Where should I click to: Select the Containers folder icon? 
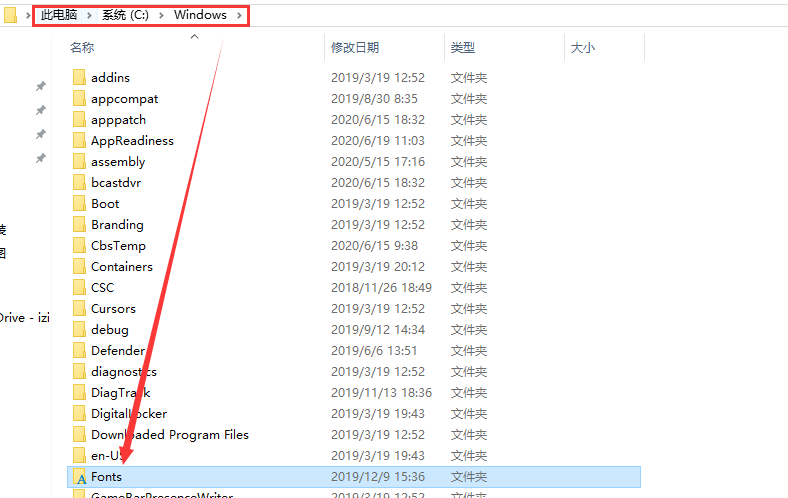click(79, 266)
